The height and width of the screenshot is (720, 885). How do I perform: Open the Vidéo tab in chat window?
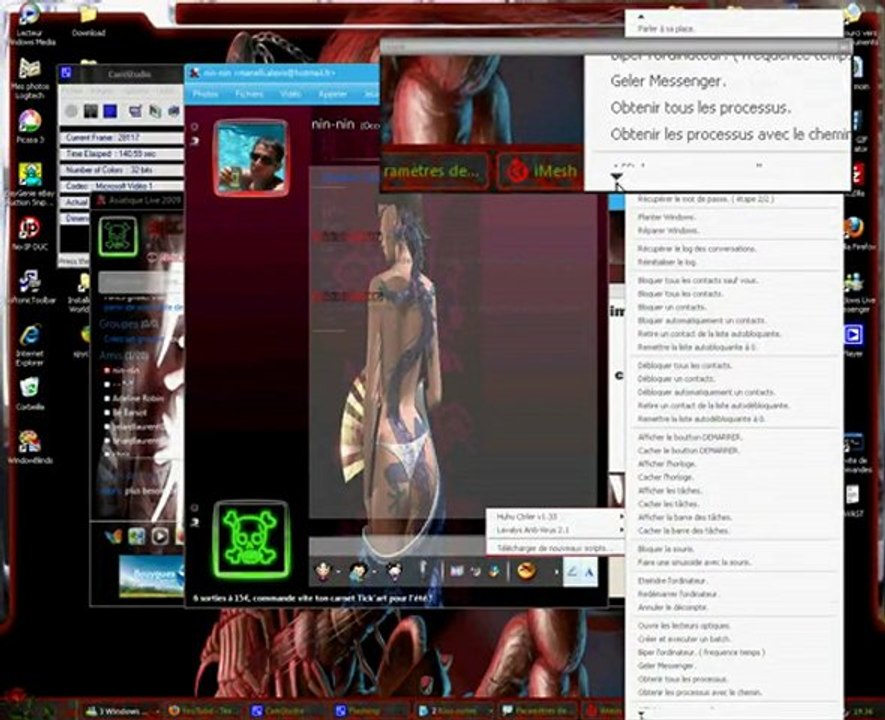point(290,94)
